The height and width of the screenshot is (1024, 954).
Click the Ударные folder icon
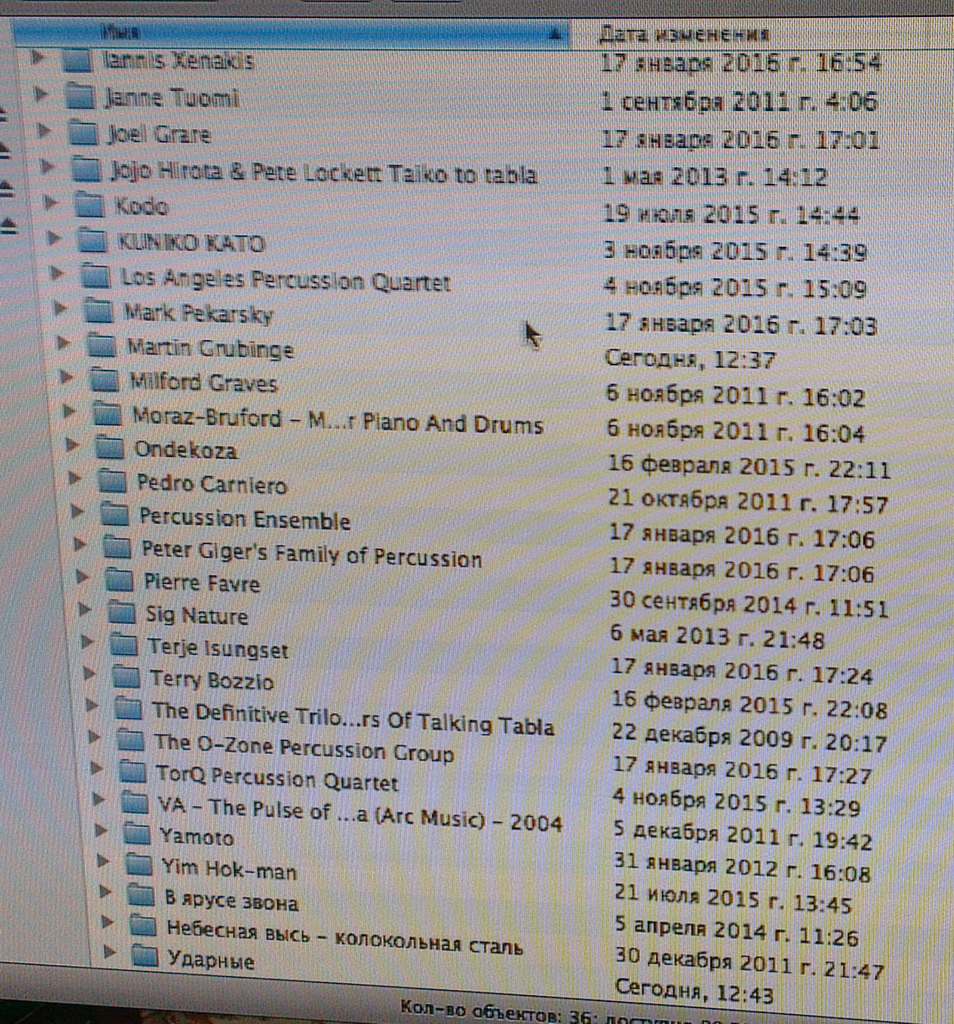(x=145, y=958)
